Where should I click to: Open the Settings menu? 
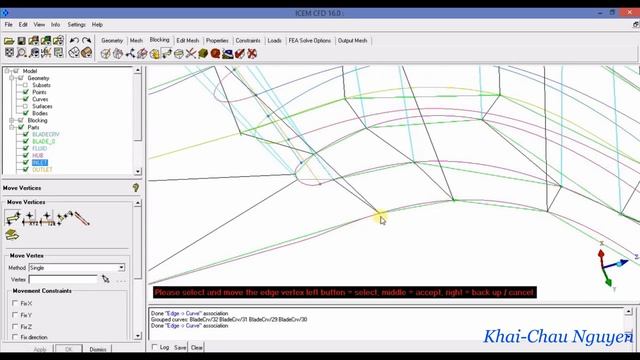click(x=77, y=24)
